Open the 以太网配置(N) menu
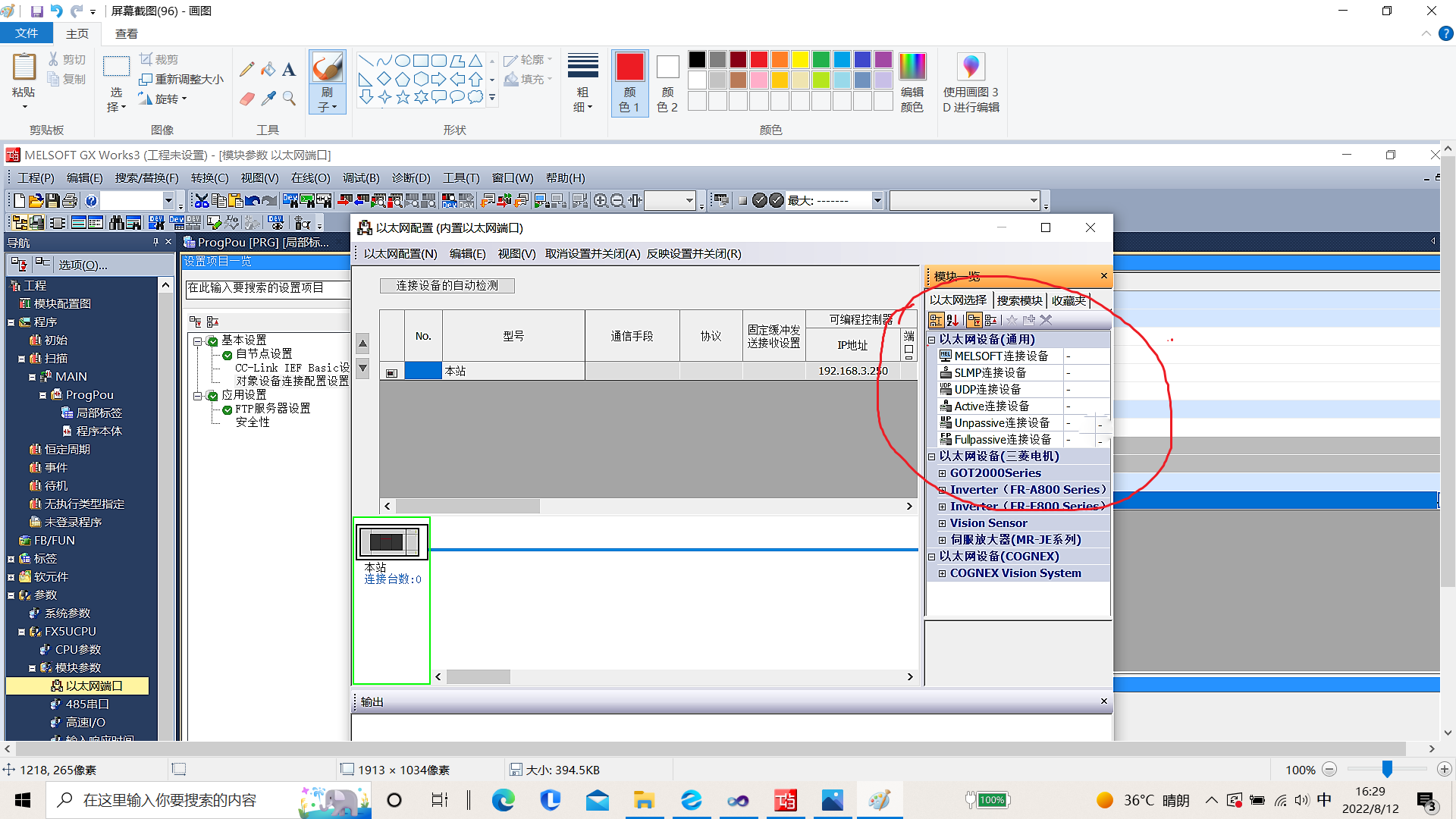This screenshot has height=819, width=1456. 400,254
